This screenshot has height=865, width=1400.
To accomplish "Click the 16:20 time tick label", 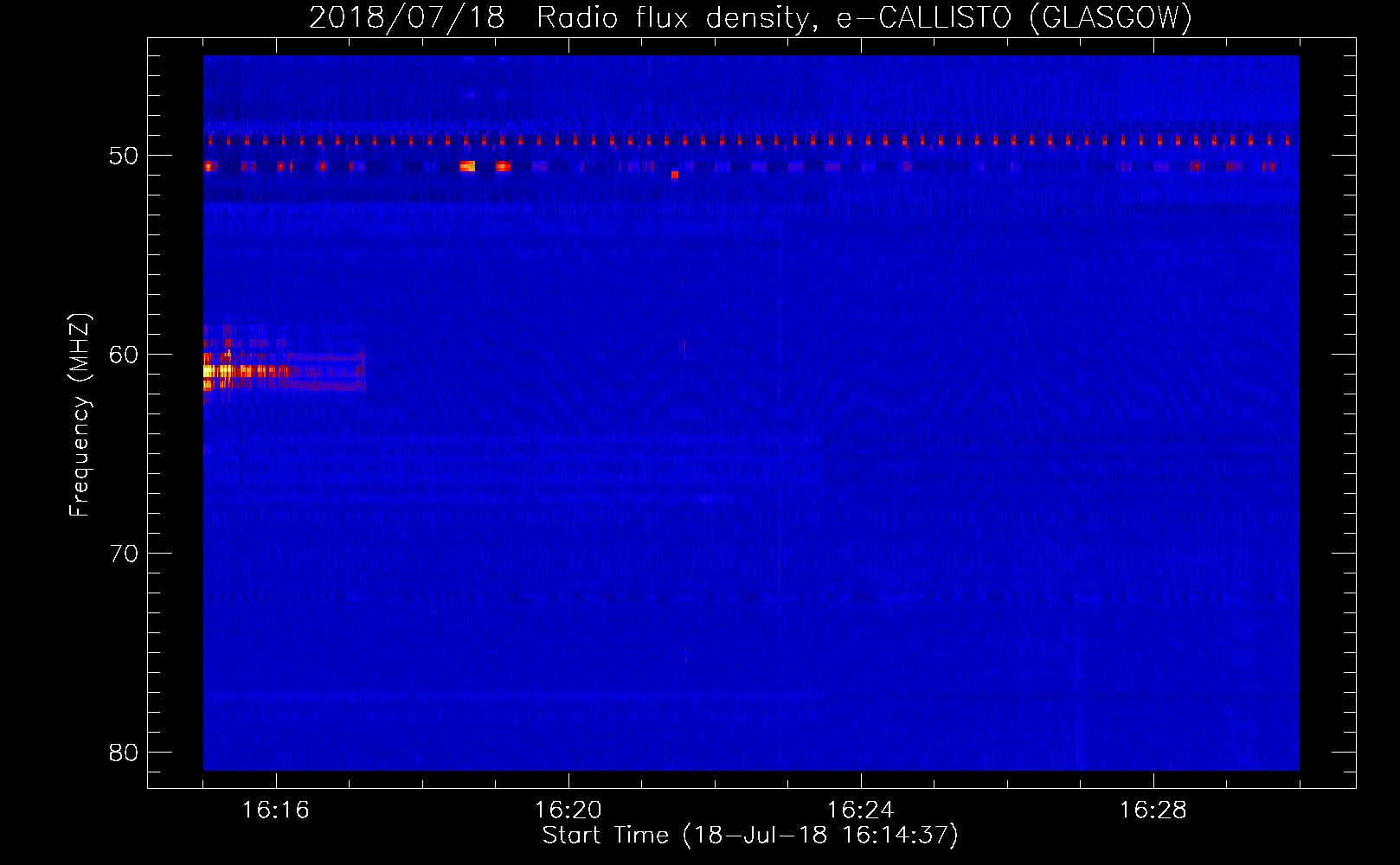I will pyautogui.click(x=568, y=811).
